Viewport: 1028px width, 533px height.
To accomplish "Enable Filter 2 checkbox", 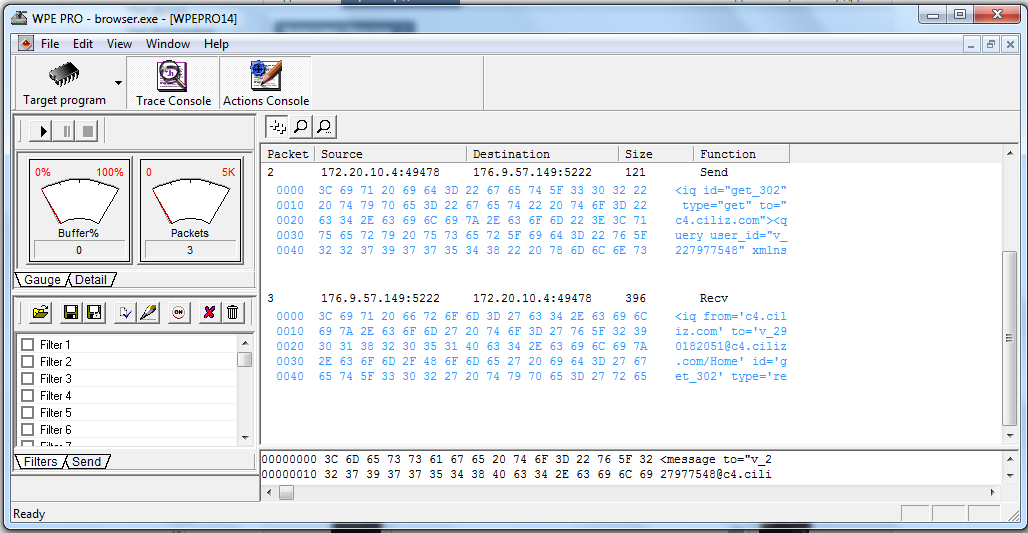I will pos(28,362).
